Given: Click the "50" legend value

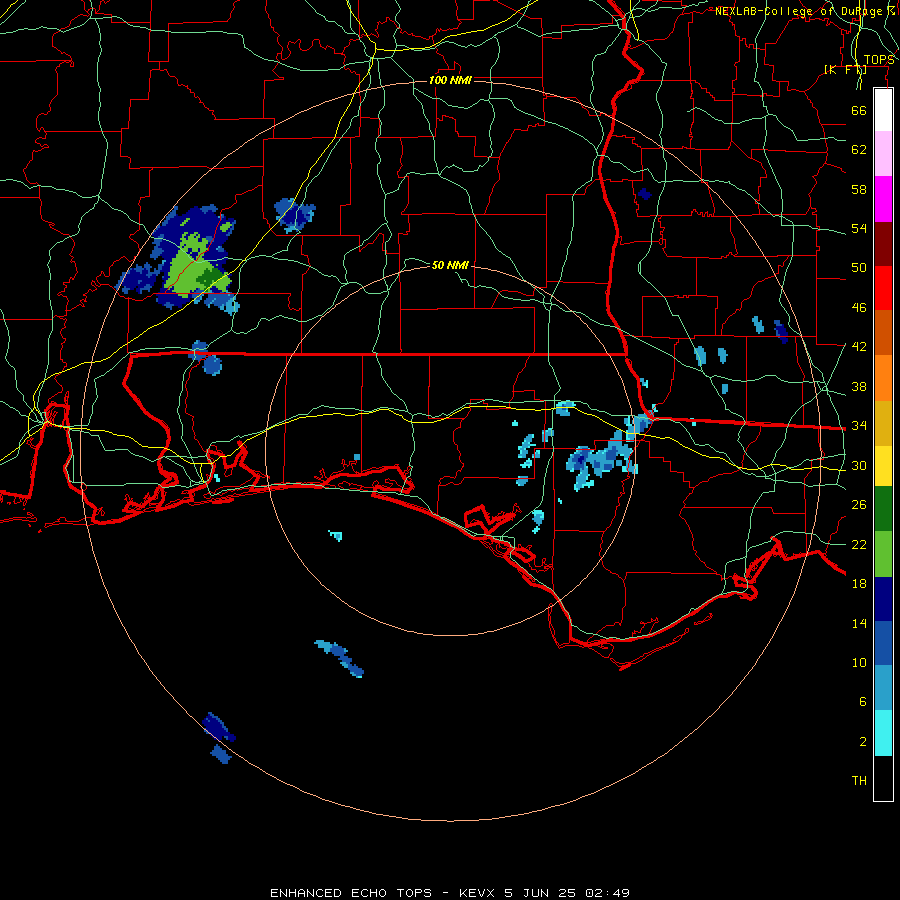Looking at the screenshot, I should click(859, 268).
